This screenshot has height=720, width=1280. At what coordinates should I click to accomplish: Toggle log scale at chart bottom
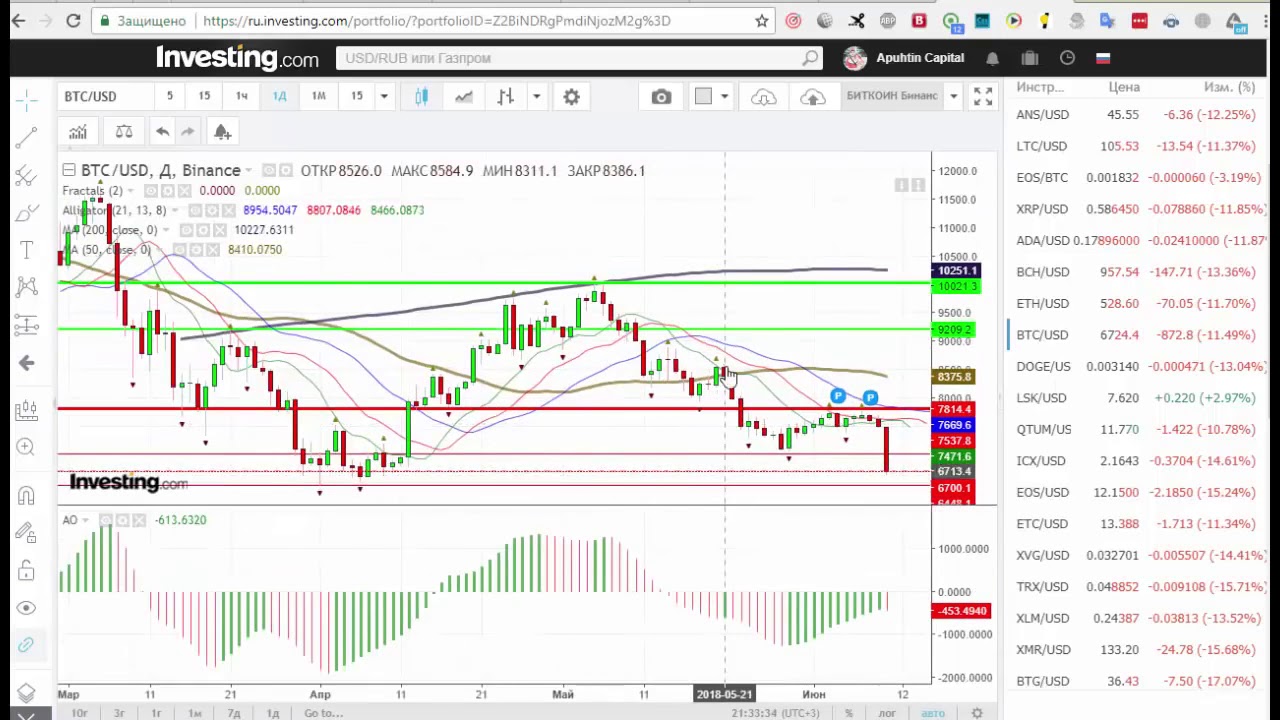coord(887,713)
